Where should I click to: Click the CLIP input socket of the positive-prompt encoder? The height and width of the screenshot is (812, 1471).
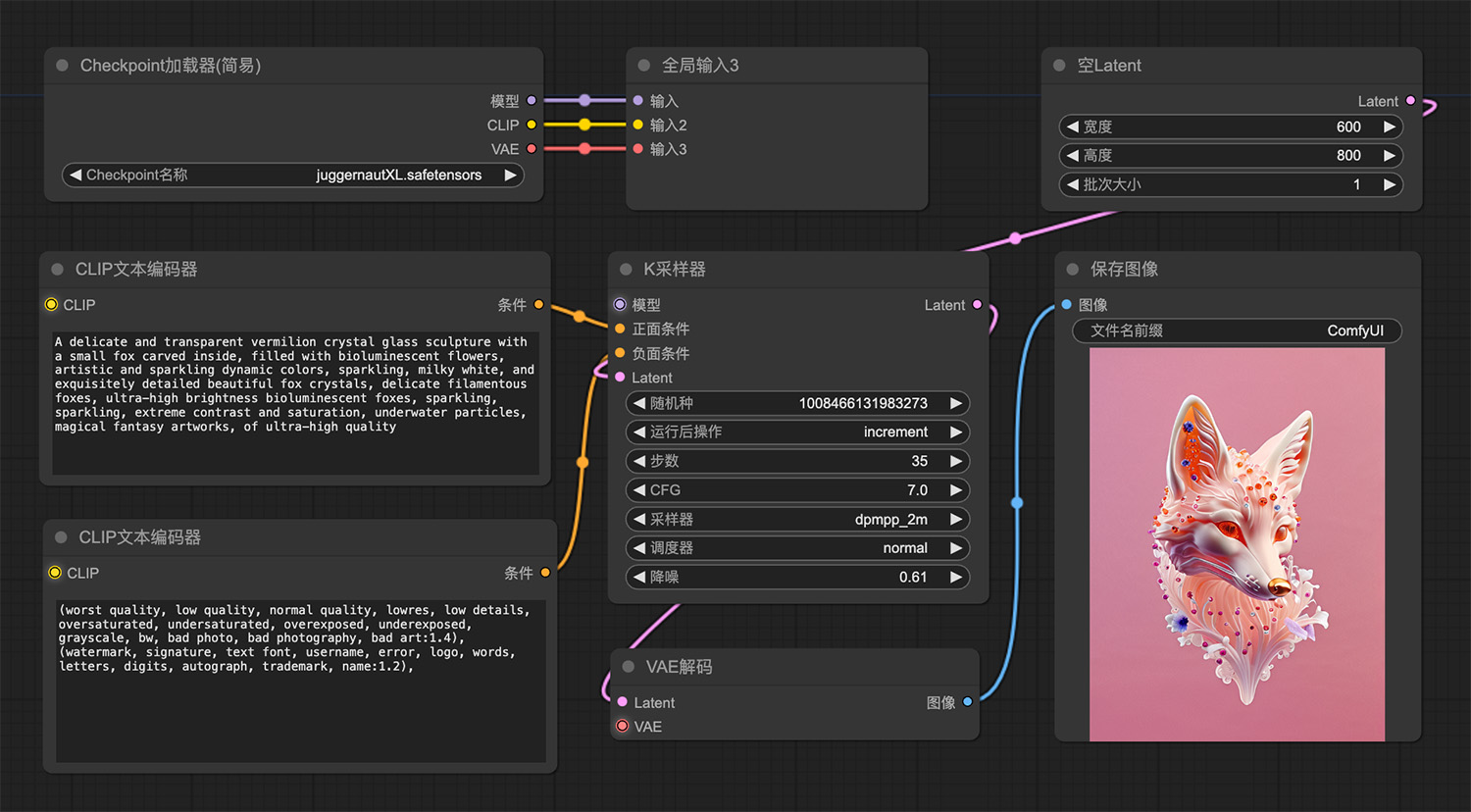pyautogui.click(x=51, y=305)
